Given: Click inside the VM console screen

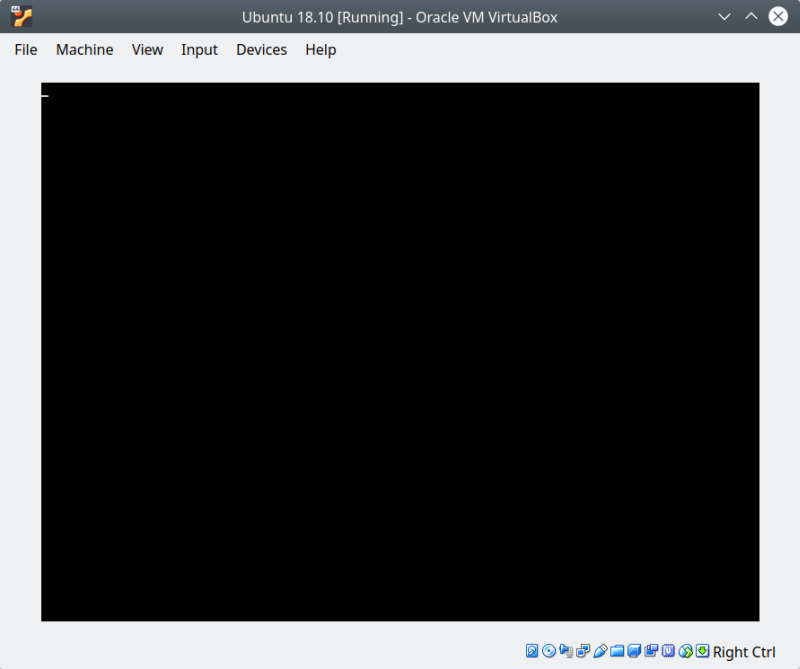Looking at the screenshot, I should pos(400,350).
